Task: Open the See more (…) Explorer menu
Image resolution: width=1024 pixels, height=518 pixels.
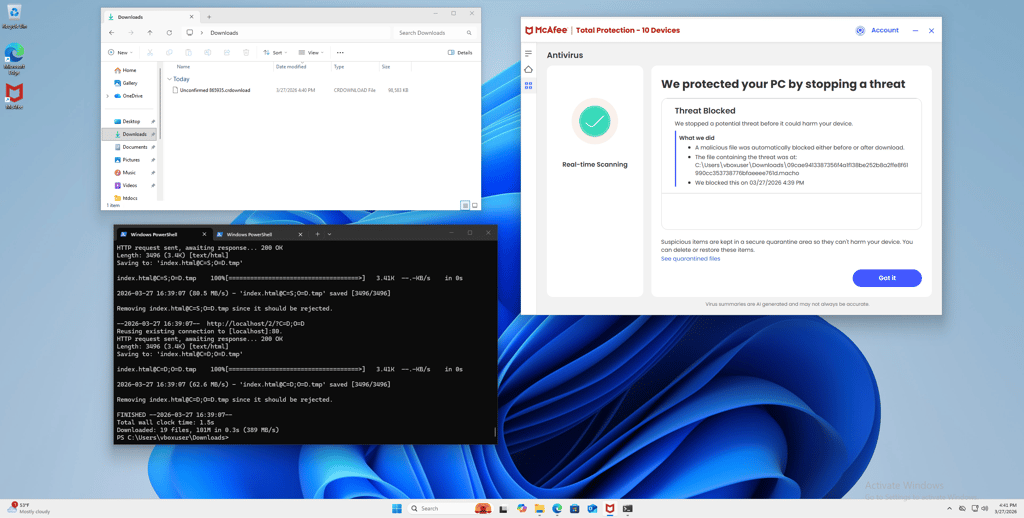Action: [340, 52]
